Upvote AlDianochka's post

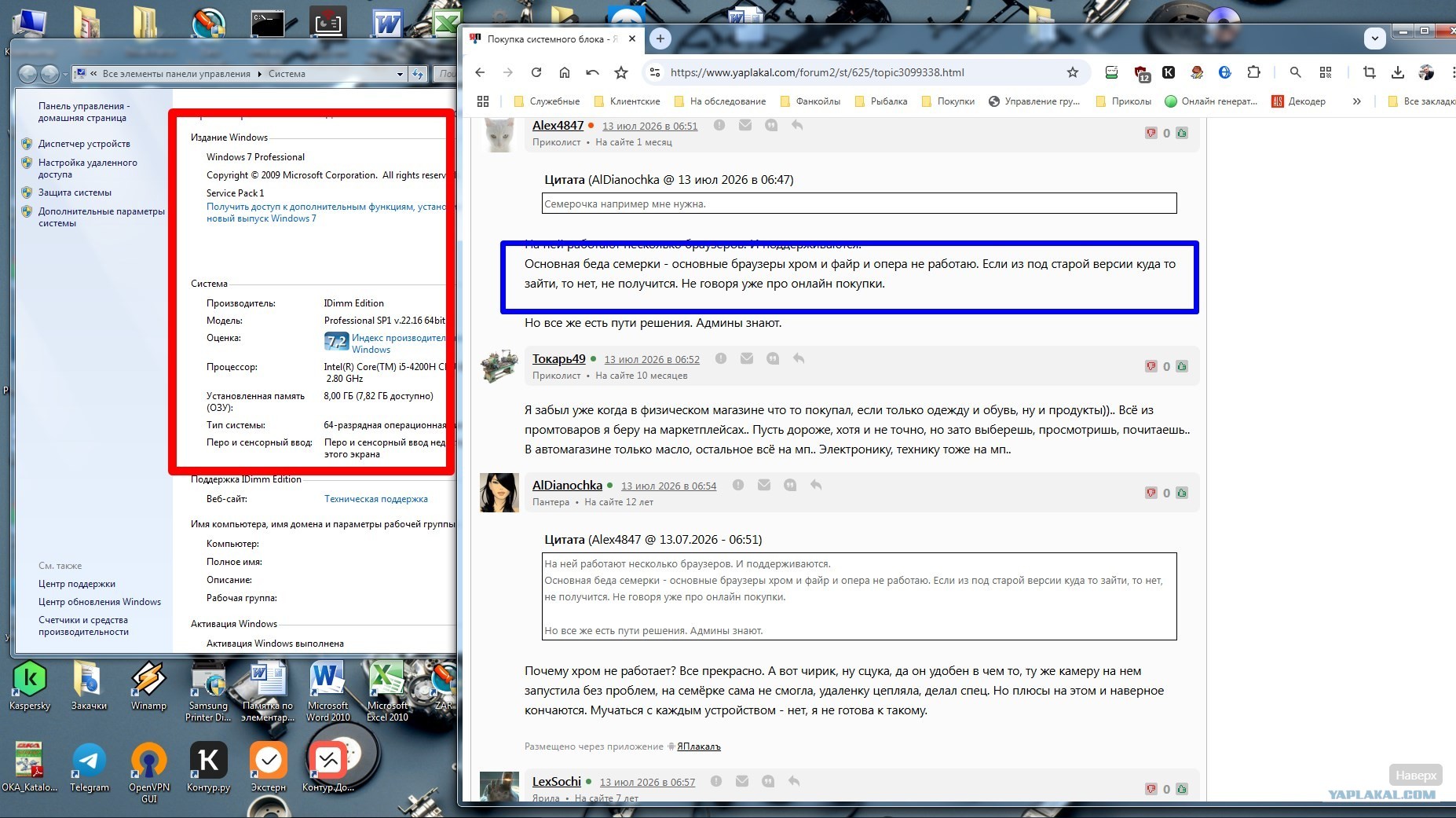point(1182,493)
